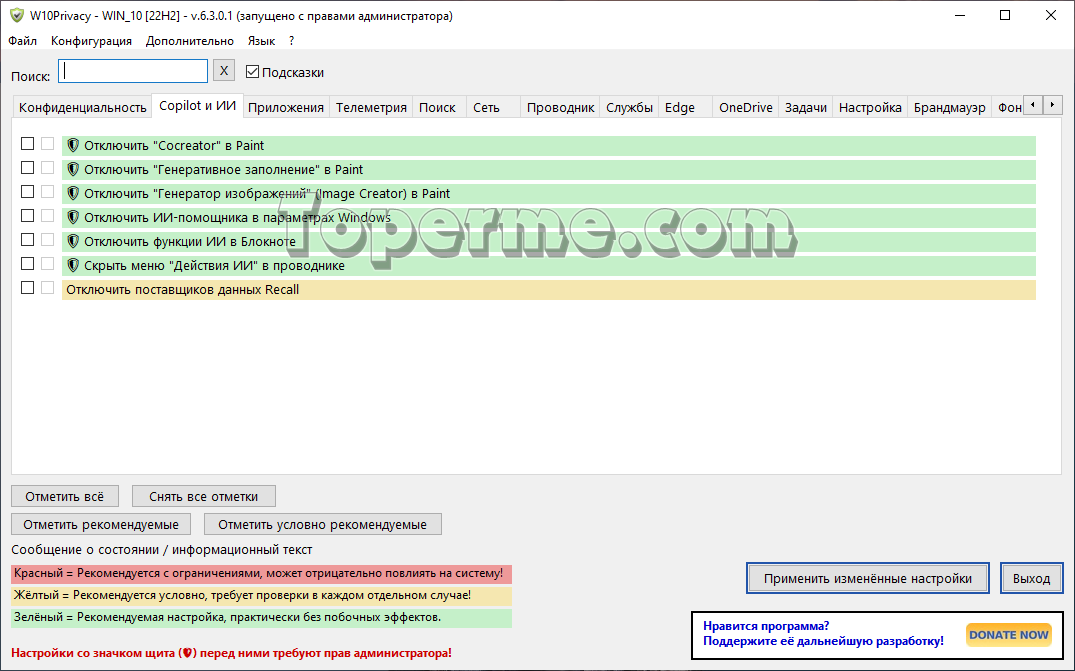Click shield icon beside "Генеративное заполнение" в Paint
Screen dimensions: 1075x671
pyautogui.click(x=73, y=169)
